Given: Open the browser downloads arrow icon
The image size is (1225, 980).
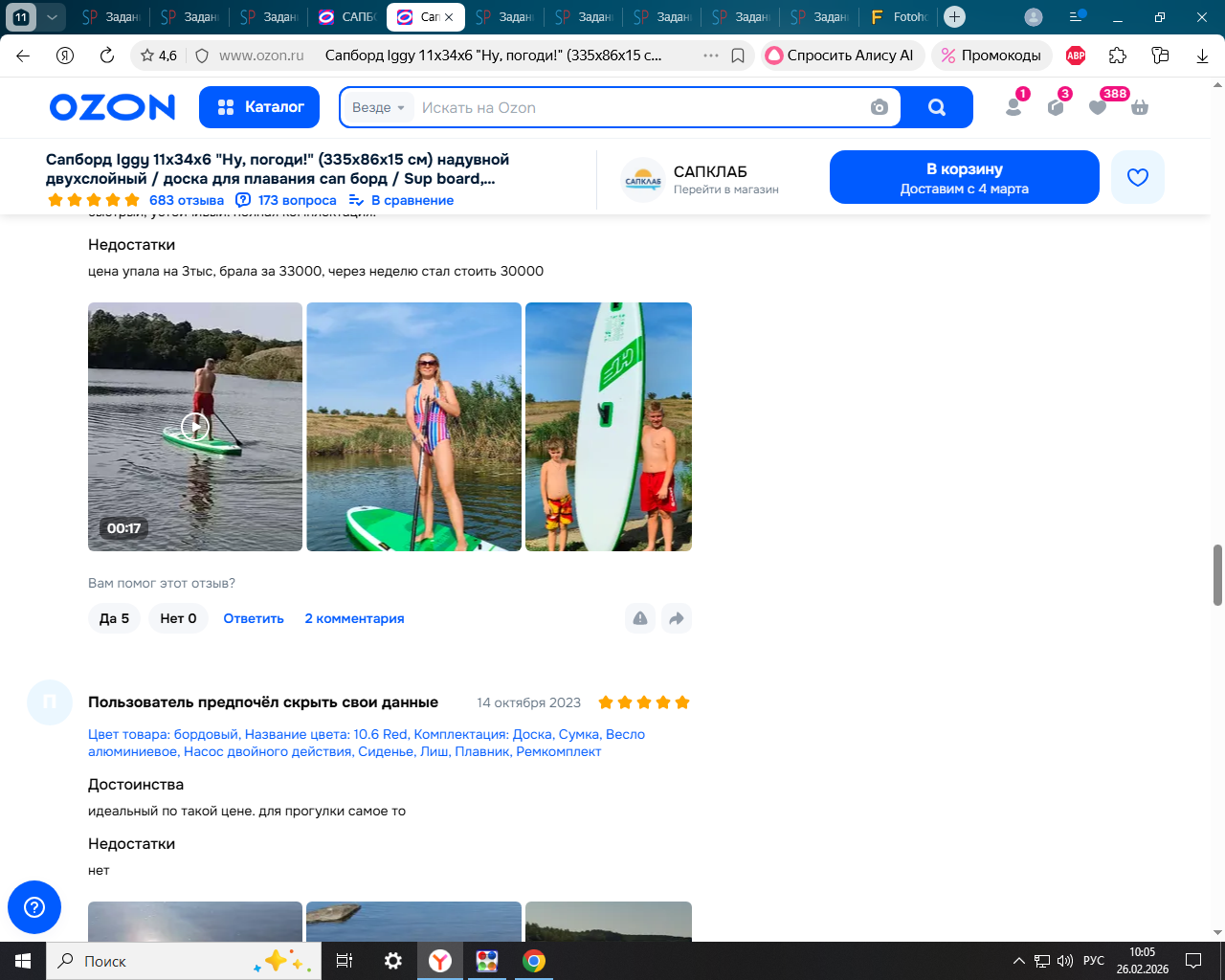Looking at the screenshot, I should coord(1202,56).
